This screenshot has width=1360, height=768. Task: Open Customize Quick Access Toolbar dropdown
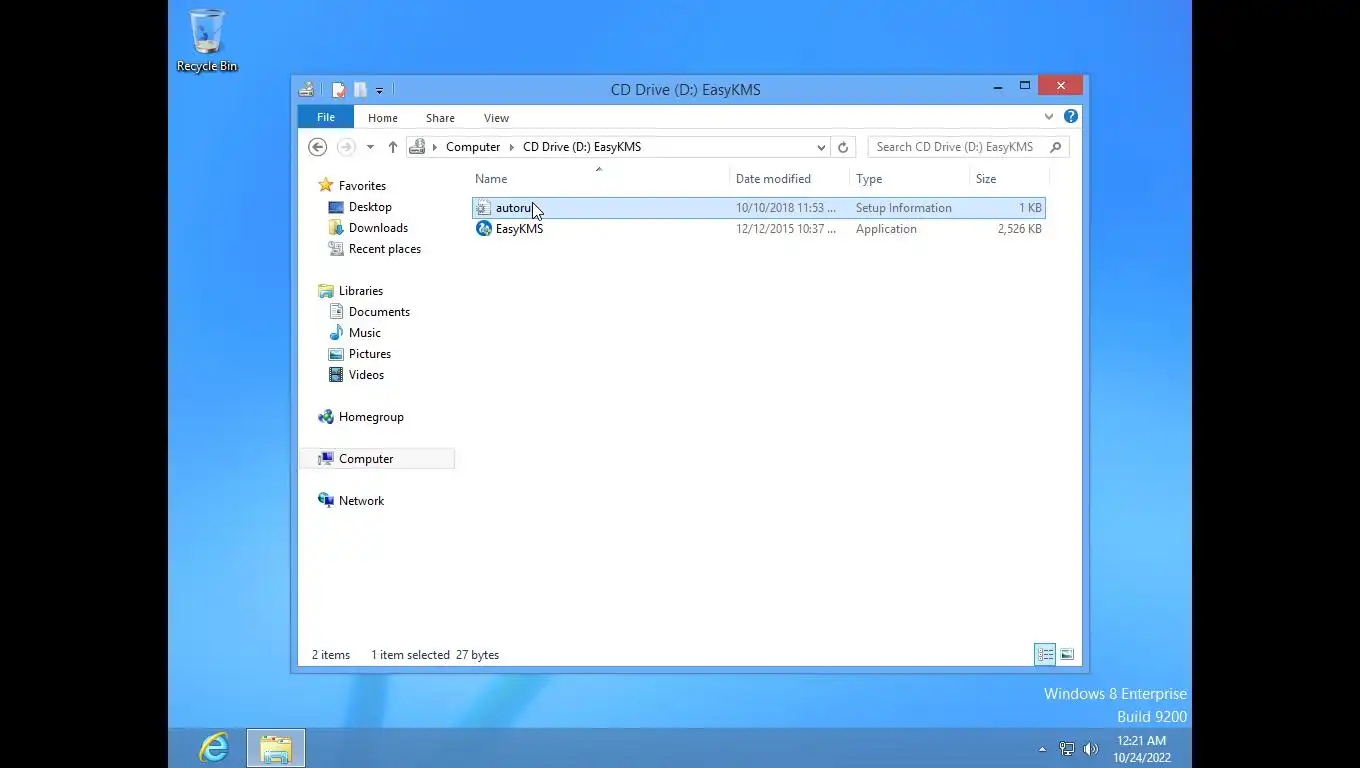[379, 91]
